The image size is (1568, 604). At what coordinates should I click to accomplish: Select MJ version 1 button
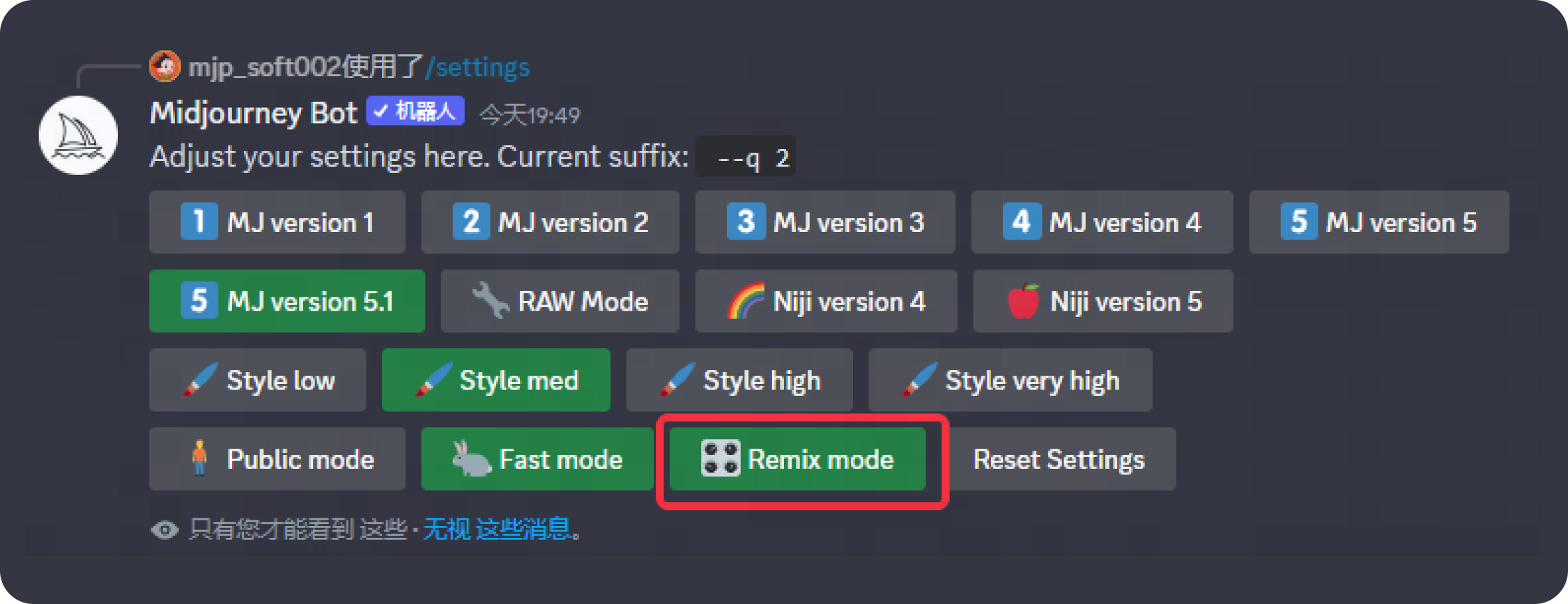tap(277, 222)
